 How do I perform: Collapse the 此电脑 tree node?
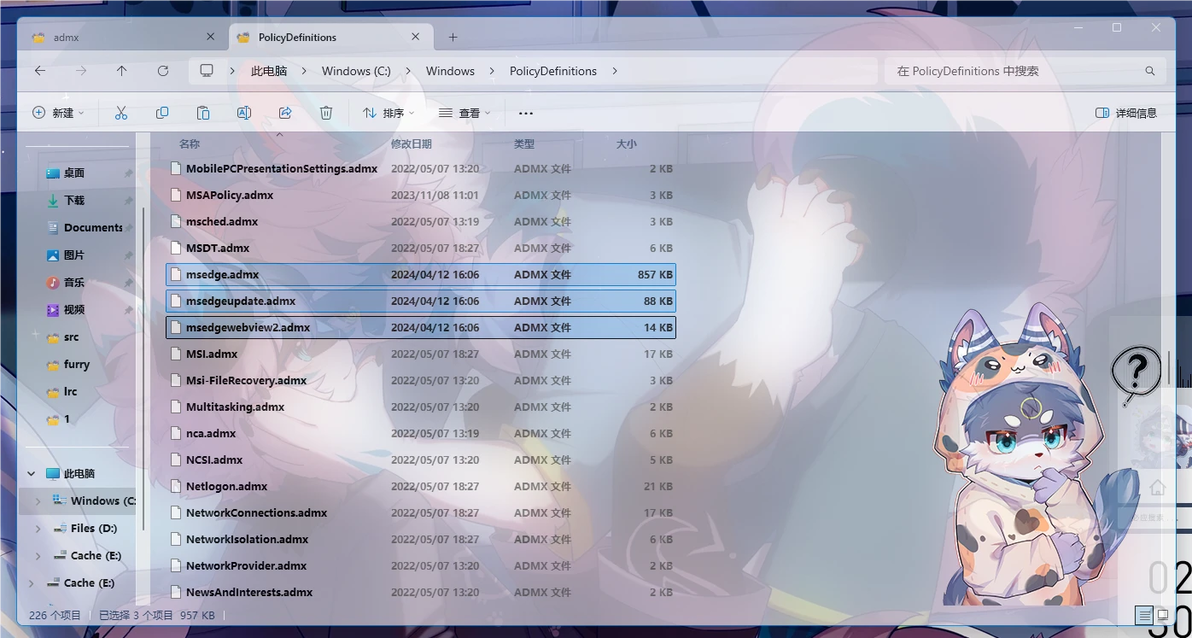point(31,473)
